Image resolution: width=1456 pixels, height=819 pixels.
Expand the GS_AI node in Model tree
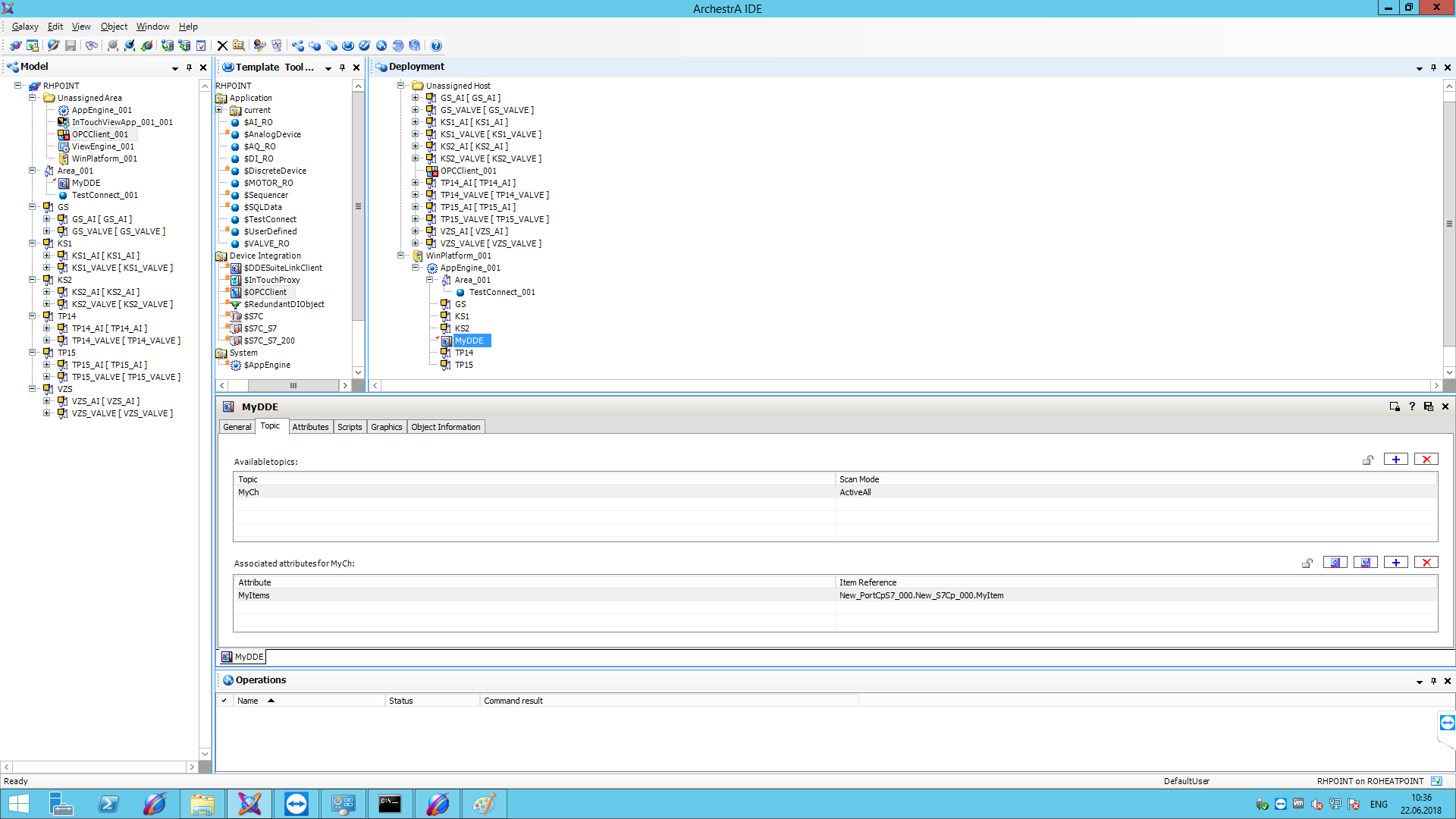tap(47, 219)
